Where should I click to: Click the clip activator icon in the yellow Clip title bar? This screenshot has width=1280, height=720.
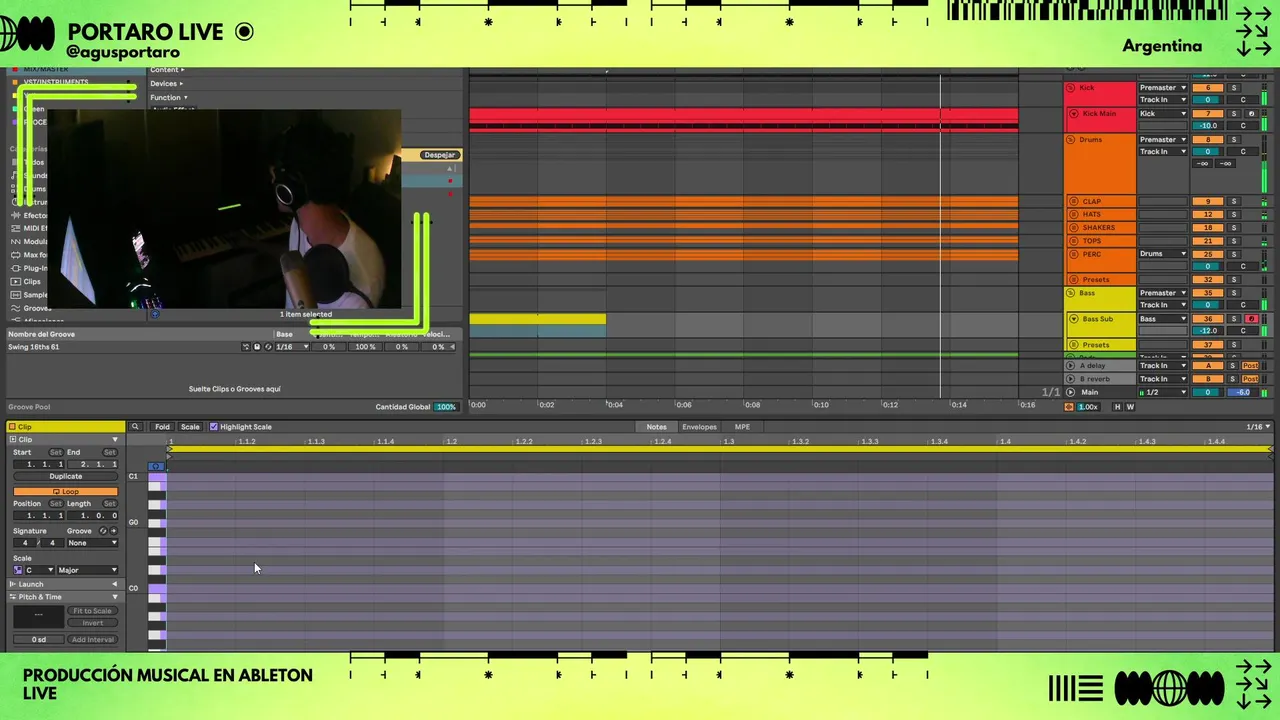13,427
